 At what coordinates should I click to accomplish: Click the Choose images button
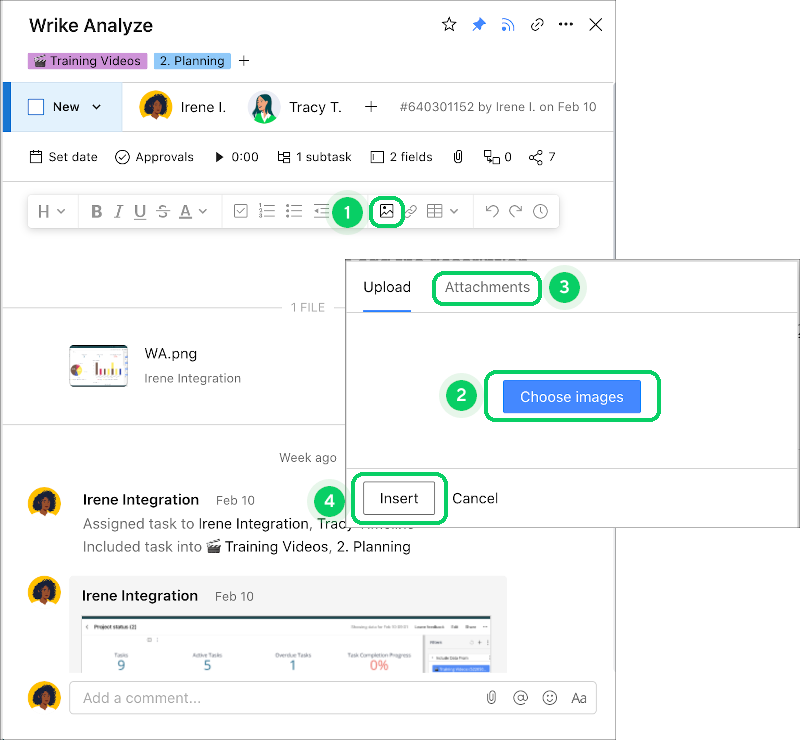(571, 397)
